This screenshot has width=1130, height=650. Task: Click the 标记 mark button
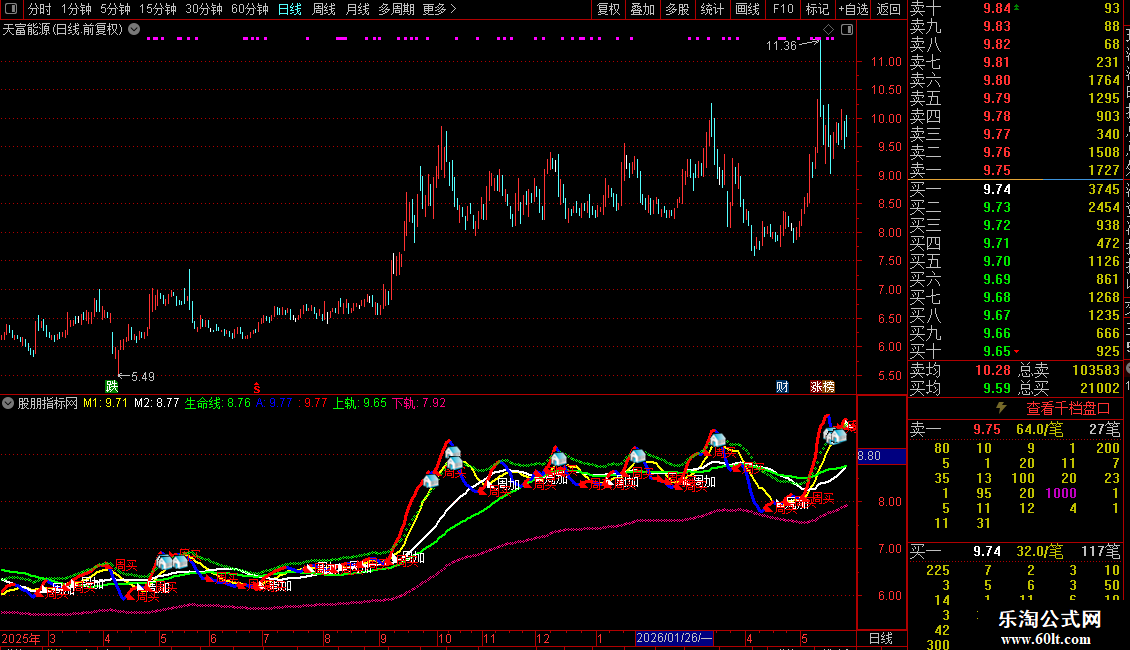click(817, 9)
